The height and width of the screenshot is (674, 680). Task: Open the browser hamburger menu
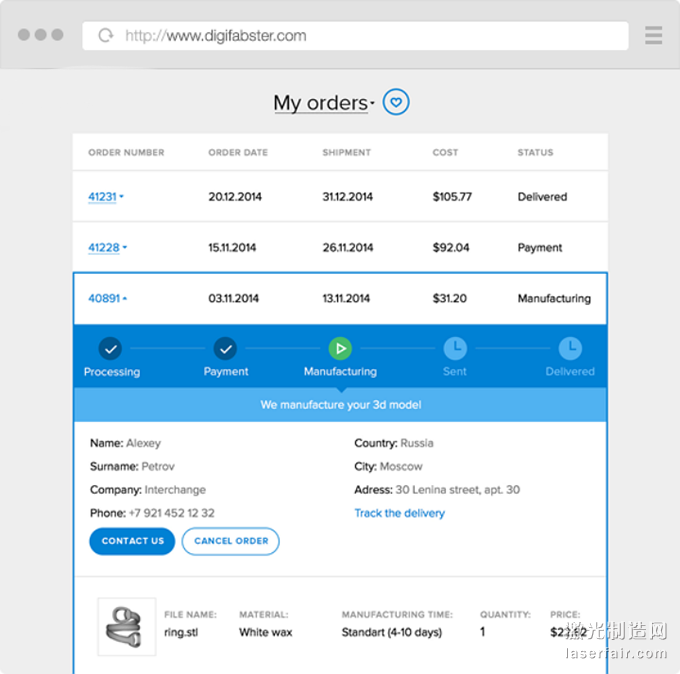654,36
